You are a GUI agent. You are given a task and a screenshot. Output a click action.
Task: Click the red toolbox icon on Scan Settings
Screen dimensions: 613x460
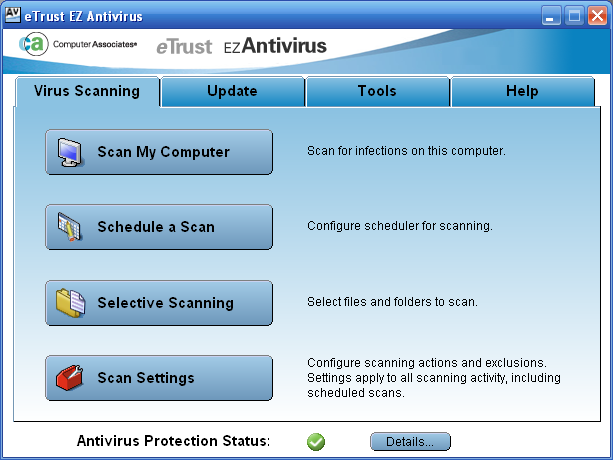pos(69,378)
